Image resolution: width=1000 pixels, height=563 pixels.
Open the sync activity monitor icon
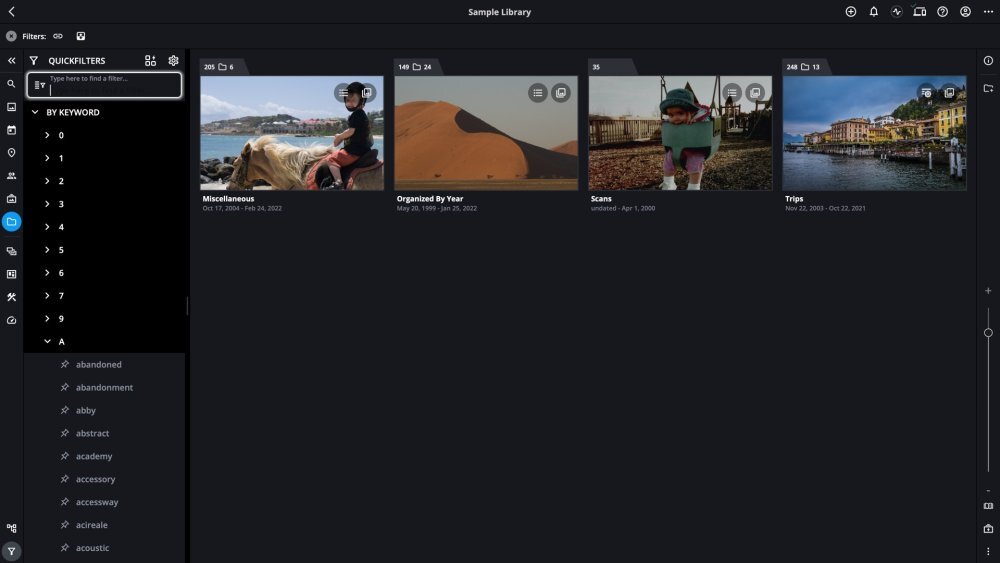coord(897,12)
